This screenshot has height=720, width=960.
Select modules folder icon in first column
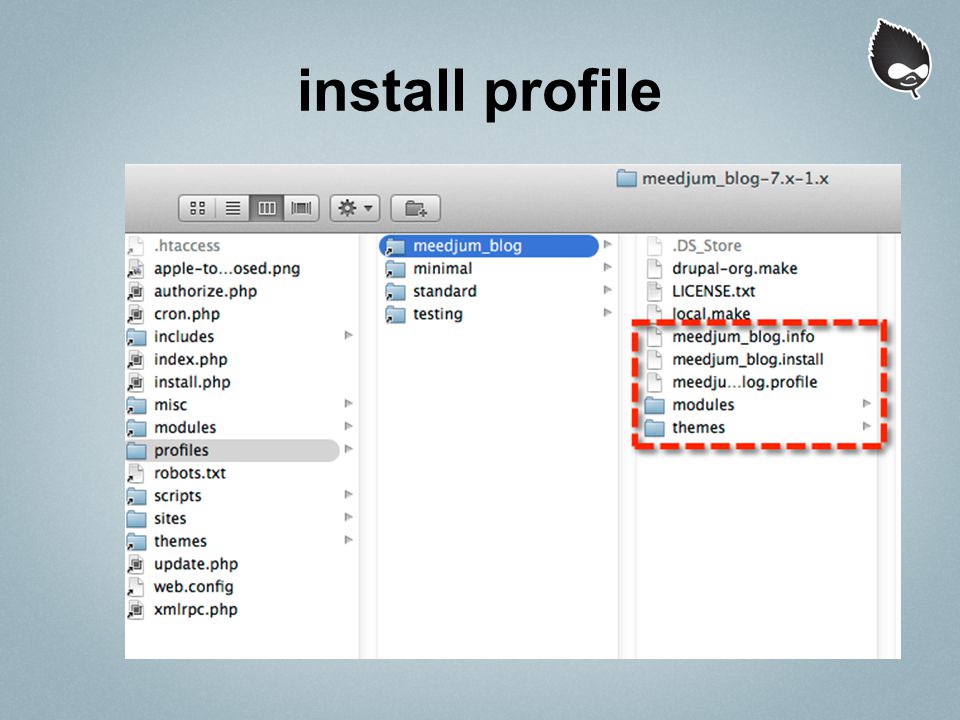[x=136, y=428]
